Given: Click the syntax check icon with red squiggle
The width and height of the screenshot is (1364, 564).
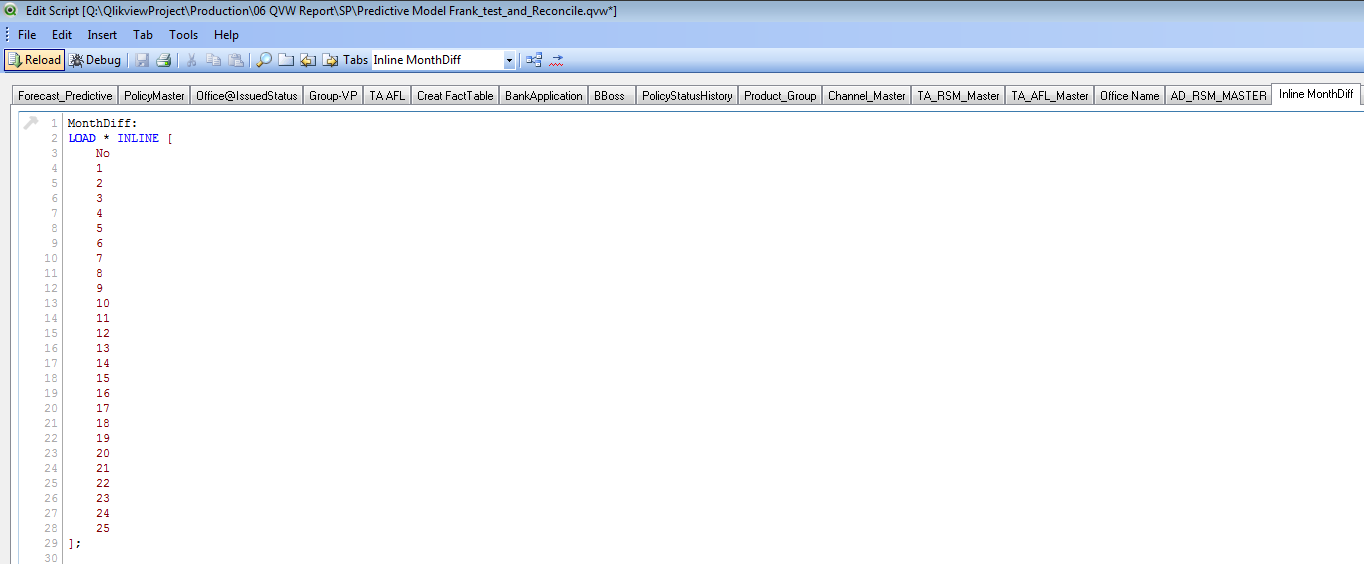Looking at the screenshot, I should click(557, 60).
